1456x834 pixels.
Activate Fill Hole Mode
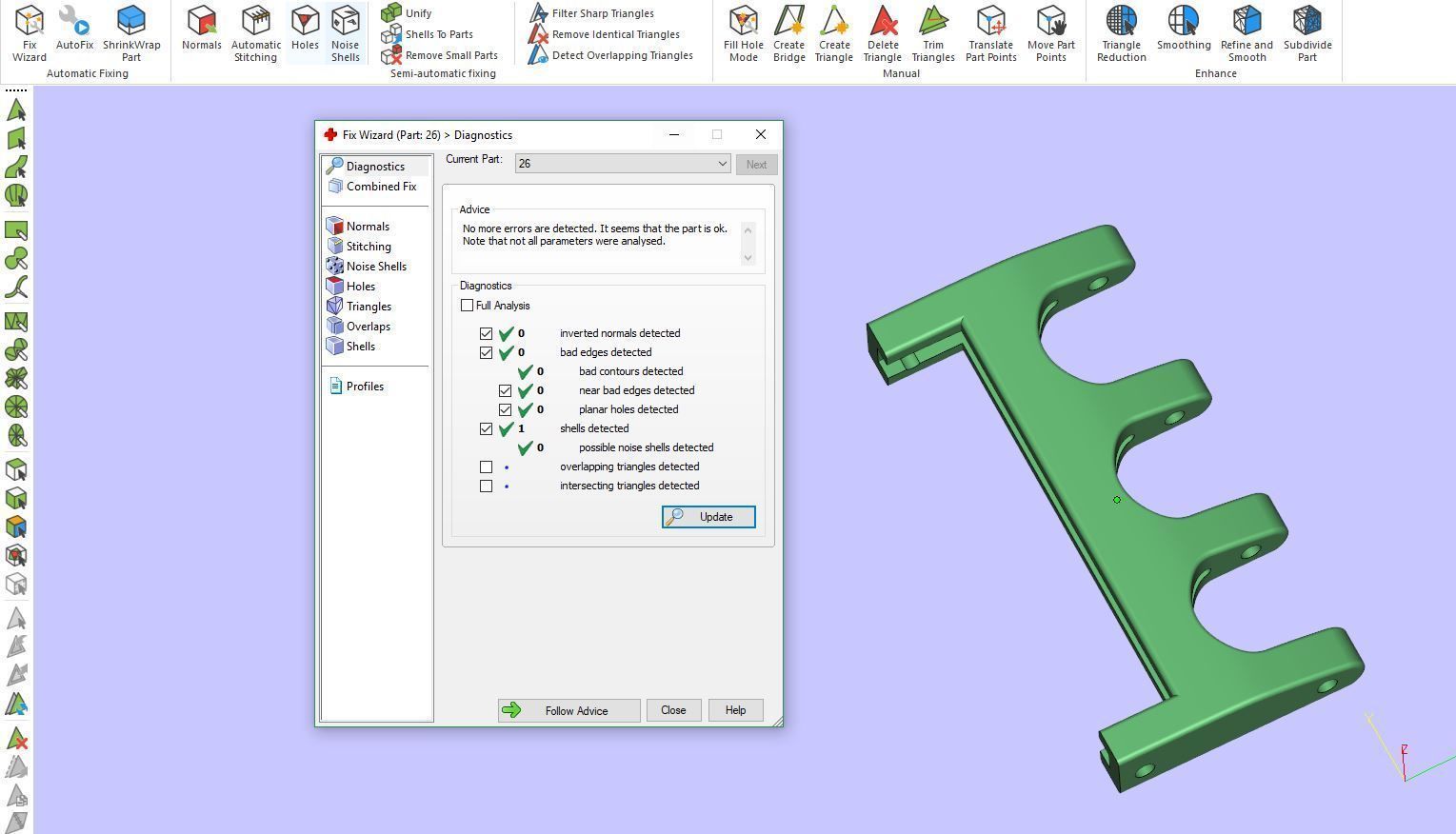click(744, 33)
